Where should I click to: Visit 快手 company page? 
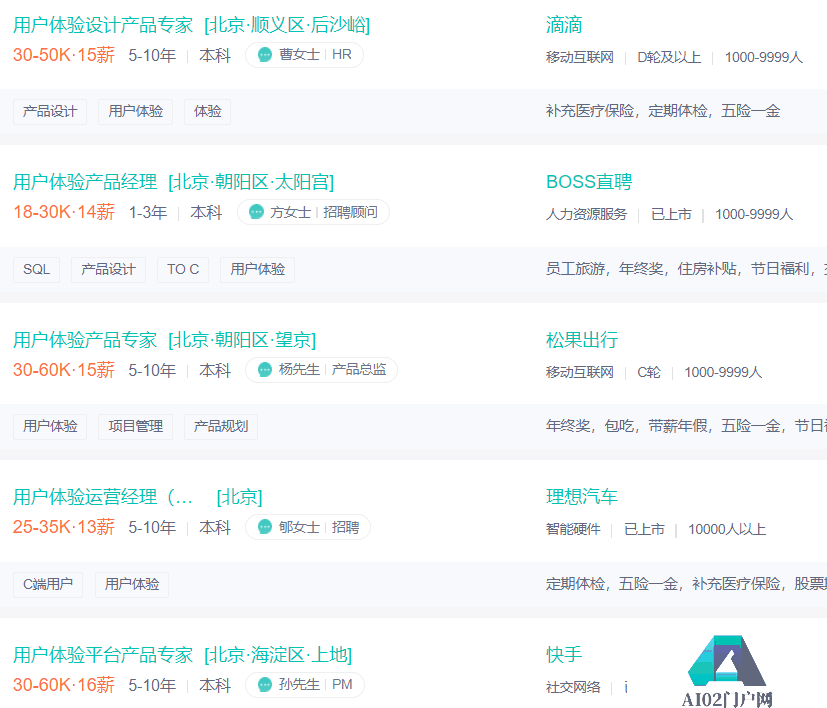[564, 655]
